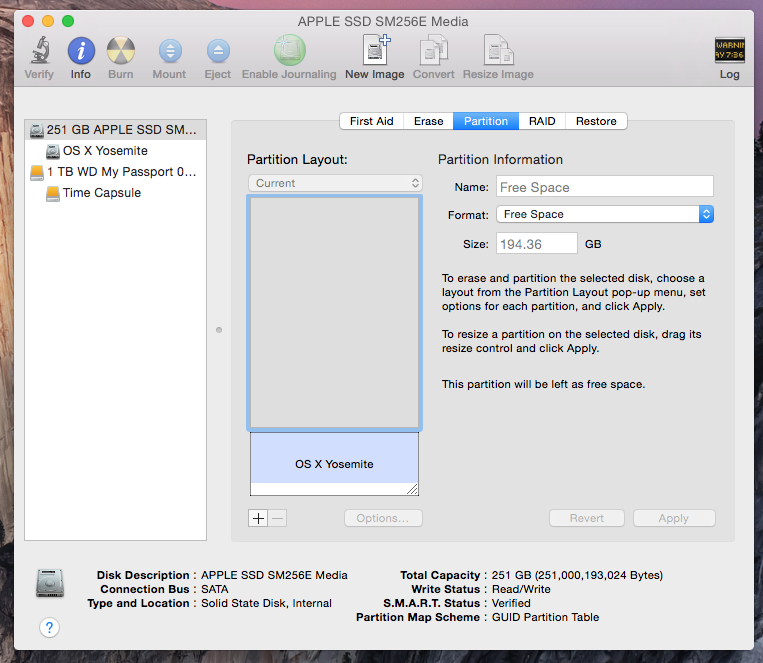Click the Burn disc icon

[121, 51]
